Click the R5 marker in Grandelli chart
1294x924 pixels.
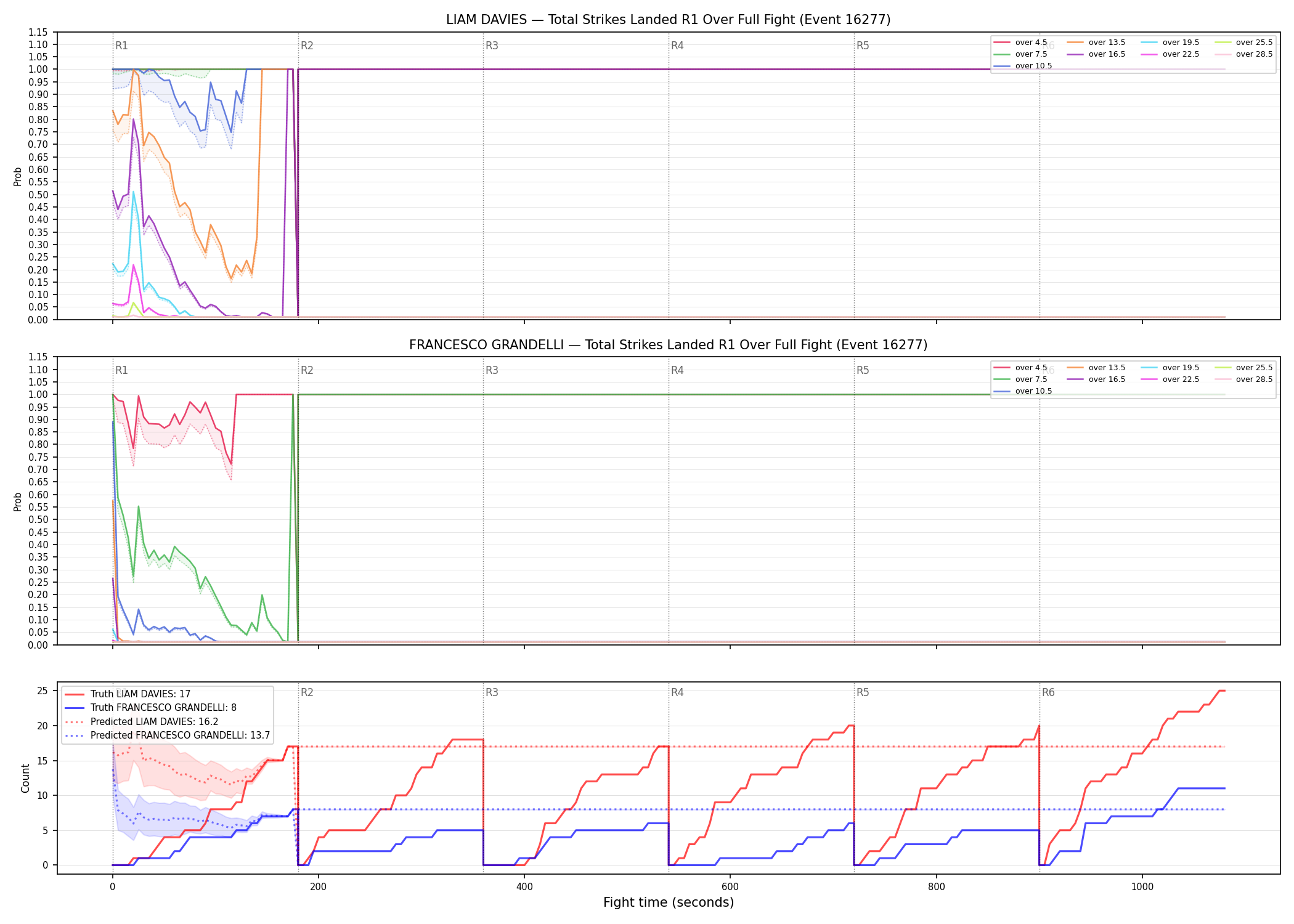[x=863, y=370]
